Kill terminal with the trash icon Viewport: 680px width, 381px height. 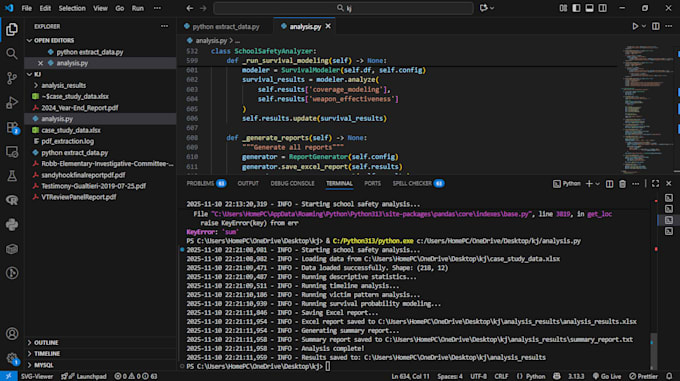pyautogui.click(x=622, y=184)
